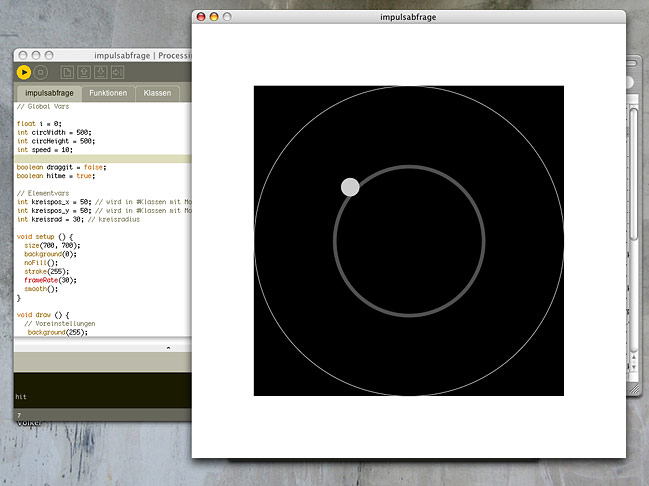Viewport: 649px width, 486px height.
Task: Click the highlighted blank line in code editor
Action: pyautogui.click(x=100, y=158)
